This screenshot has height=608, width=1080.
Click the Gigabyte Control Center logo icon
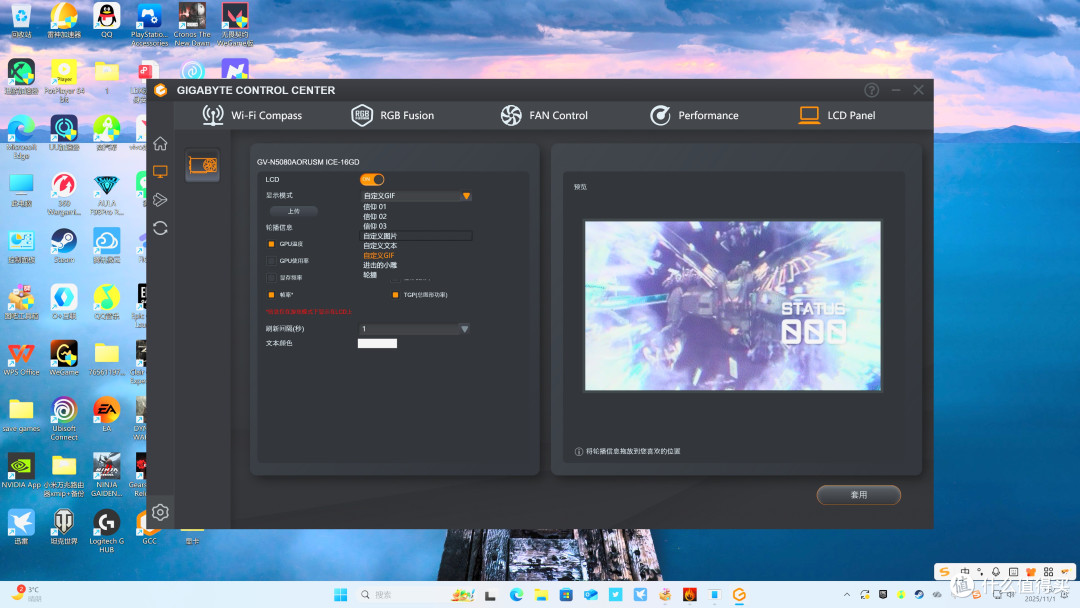tap(160, 90)
